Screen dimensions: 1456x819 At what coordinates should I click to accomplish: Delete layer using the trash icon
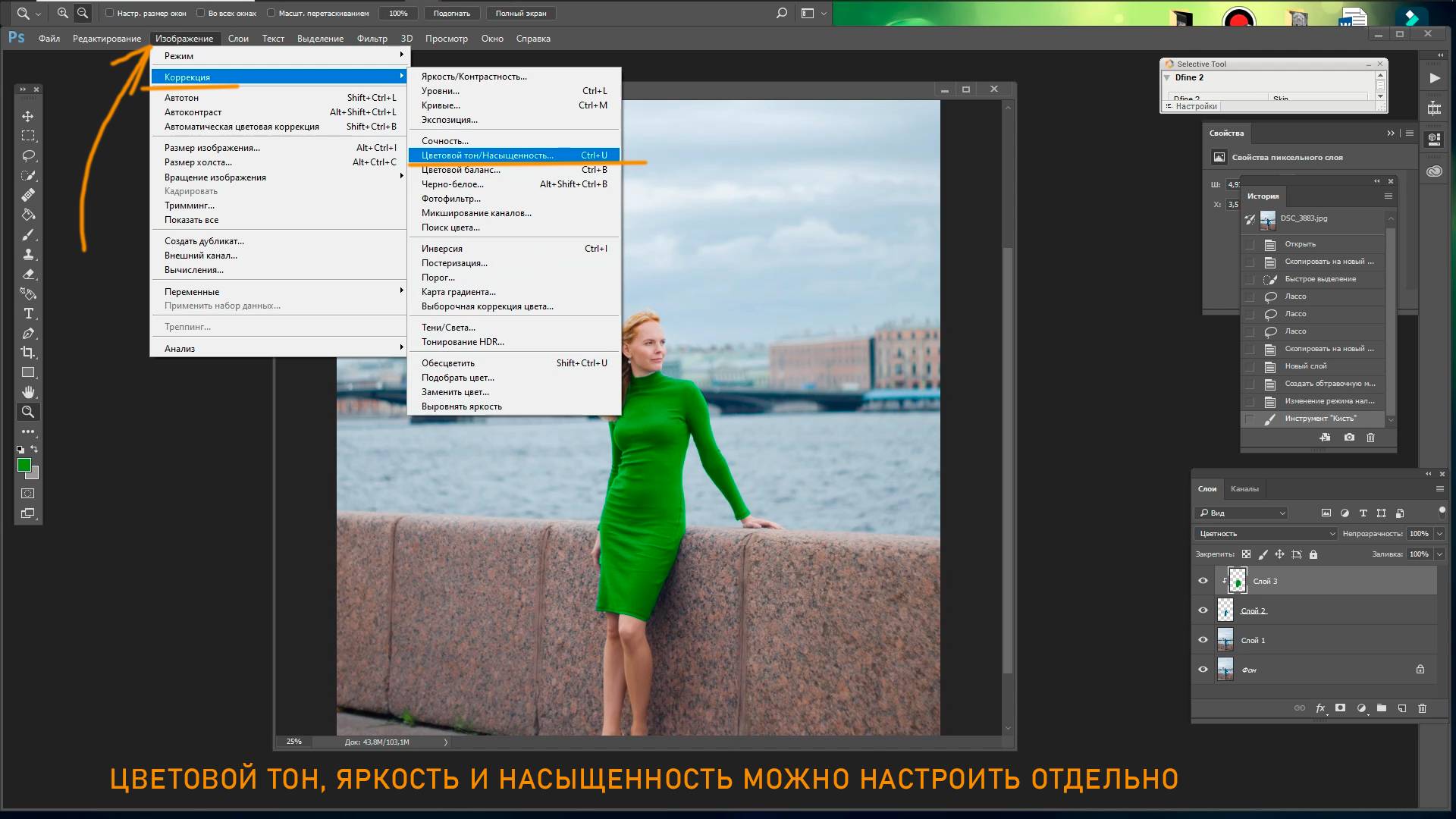point(1423,708)
